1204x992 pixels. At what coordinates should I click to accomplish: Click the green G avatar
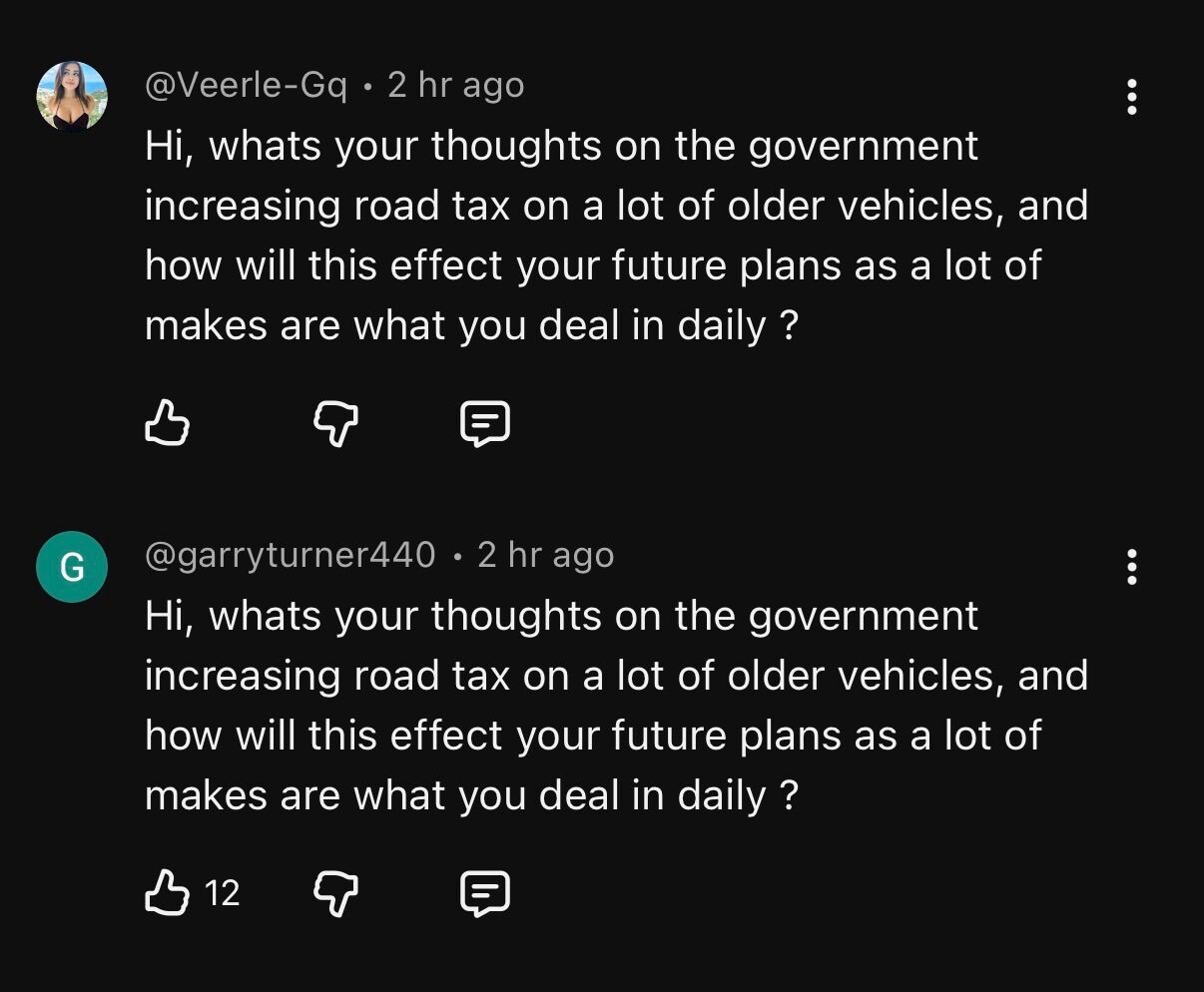(x=72, y=566)
